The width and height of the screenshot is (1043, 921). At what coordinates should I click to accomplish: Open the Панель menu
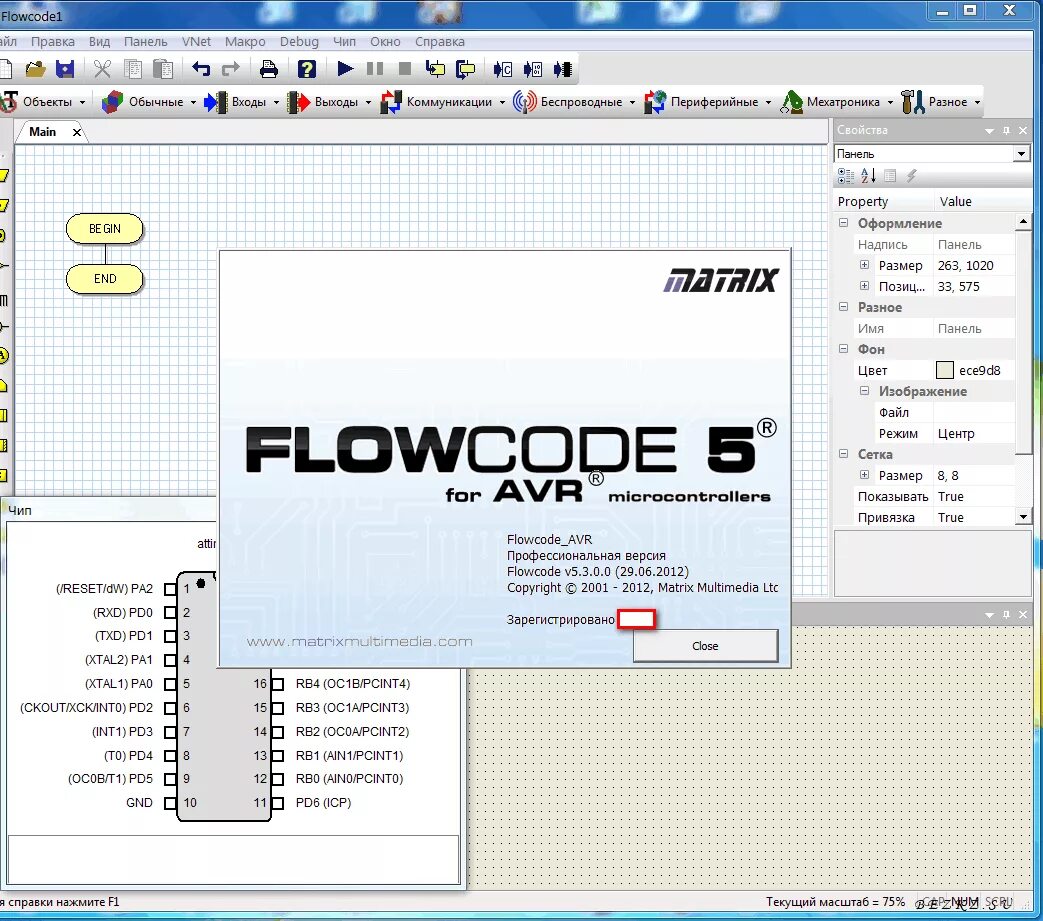pyautogui.click(x=146, y=41)
